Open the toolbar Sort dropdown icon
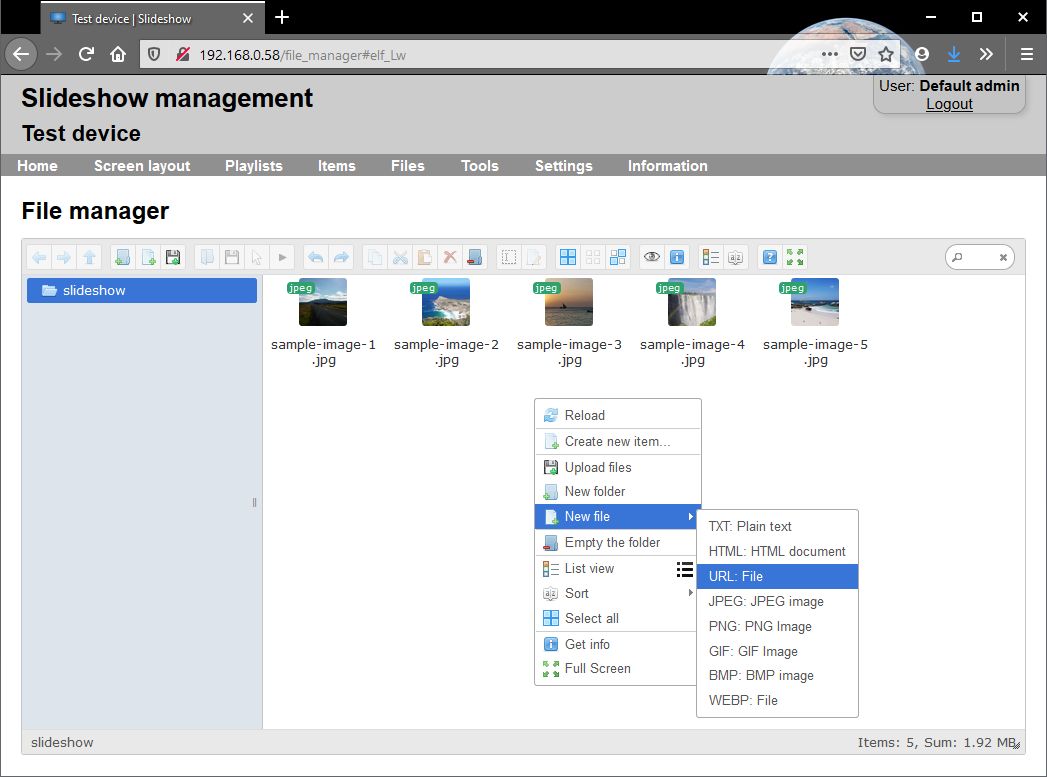This screenshot has width=1047, height=777. [735, 257]
